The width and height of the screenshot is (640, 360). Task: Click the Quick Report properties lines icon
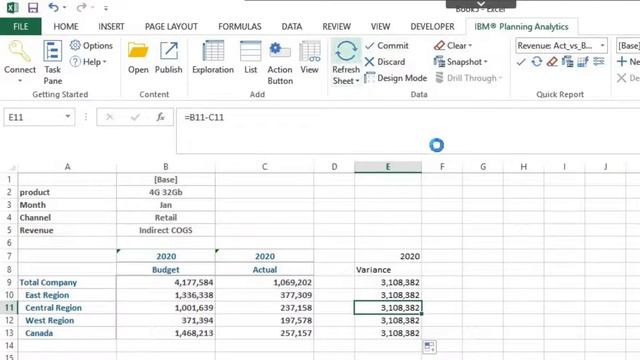(x=599, y=62)
